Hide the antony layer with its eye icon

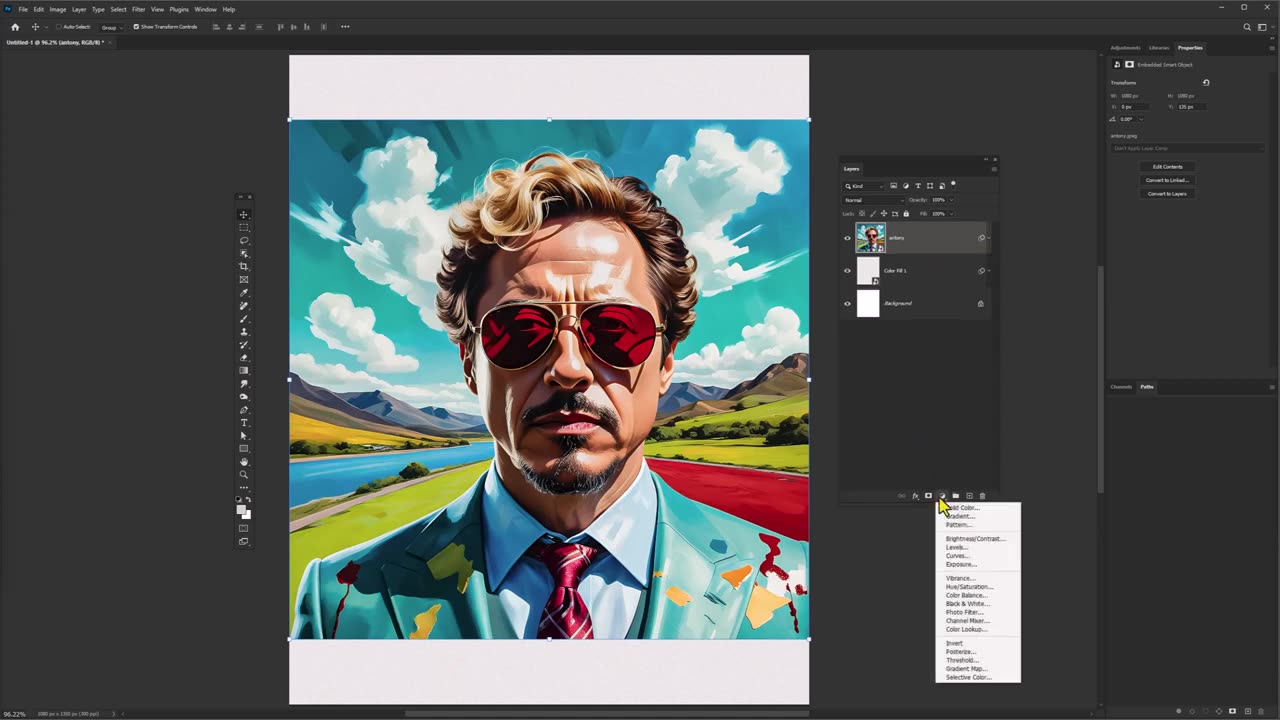tap(847, 238)
